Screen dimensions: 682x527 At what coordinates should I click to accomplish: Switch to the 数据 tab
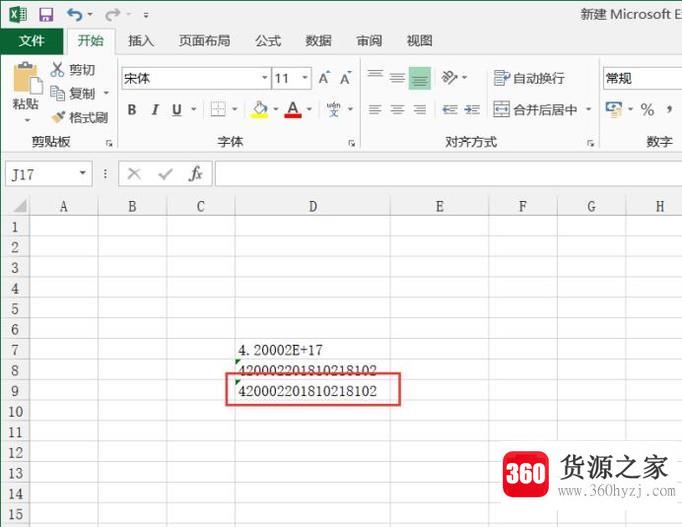click(318, 41)
